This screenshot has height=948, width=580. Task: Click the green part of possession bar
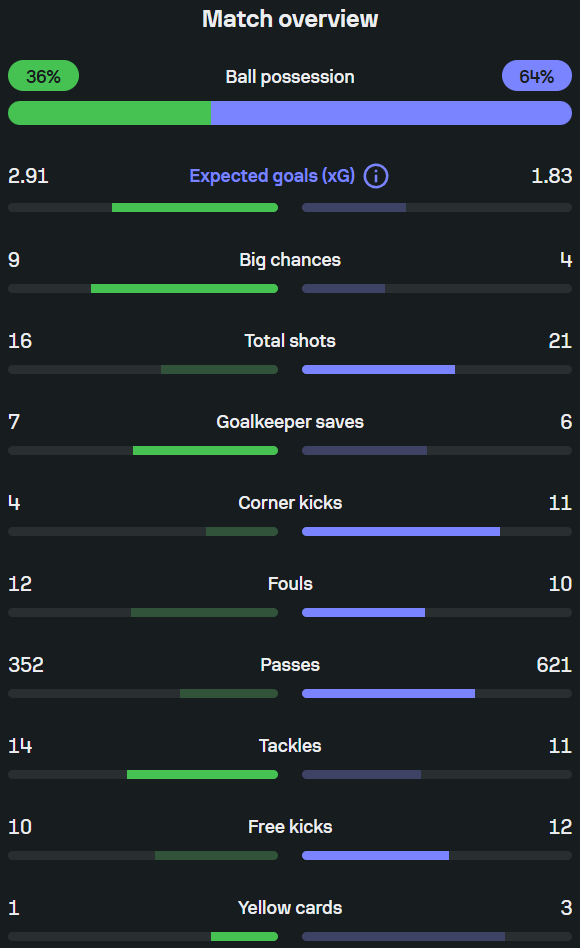109,113
